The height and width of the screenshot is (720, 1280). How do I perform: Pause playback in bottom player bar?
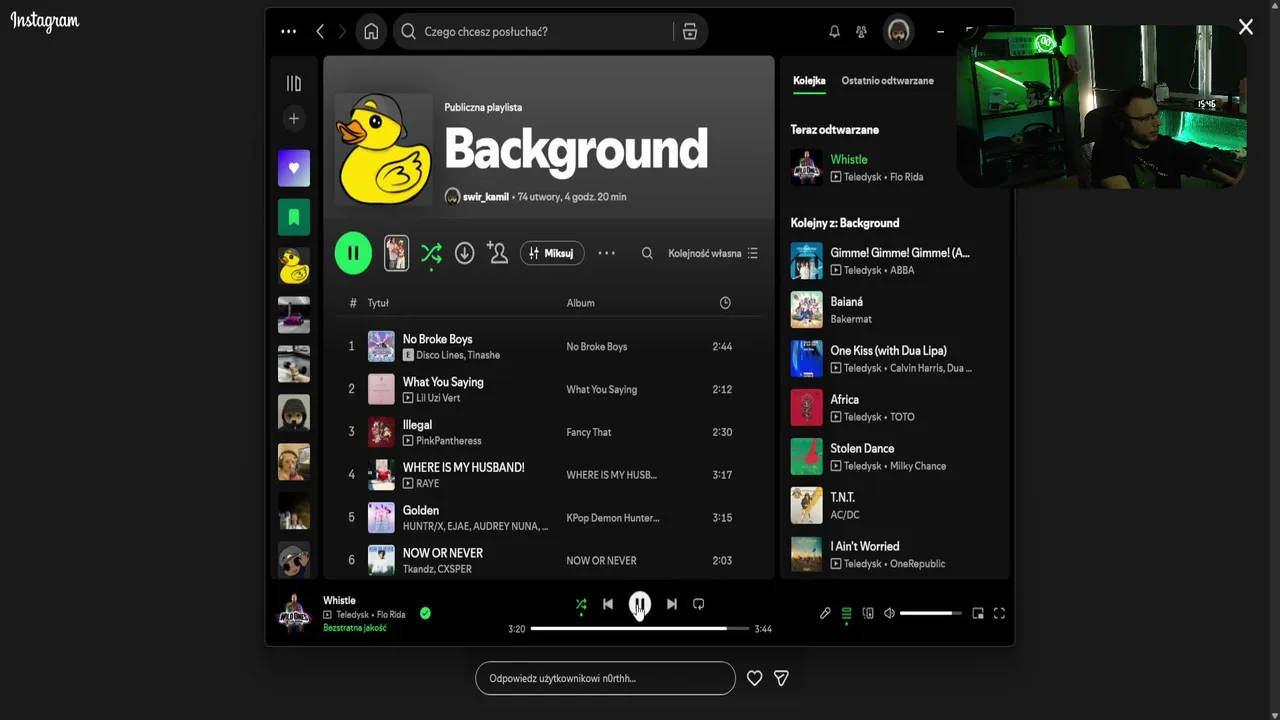(x=640, y=604)
